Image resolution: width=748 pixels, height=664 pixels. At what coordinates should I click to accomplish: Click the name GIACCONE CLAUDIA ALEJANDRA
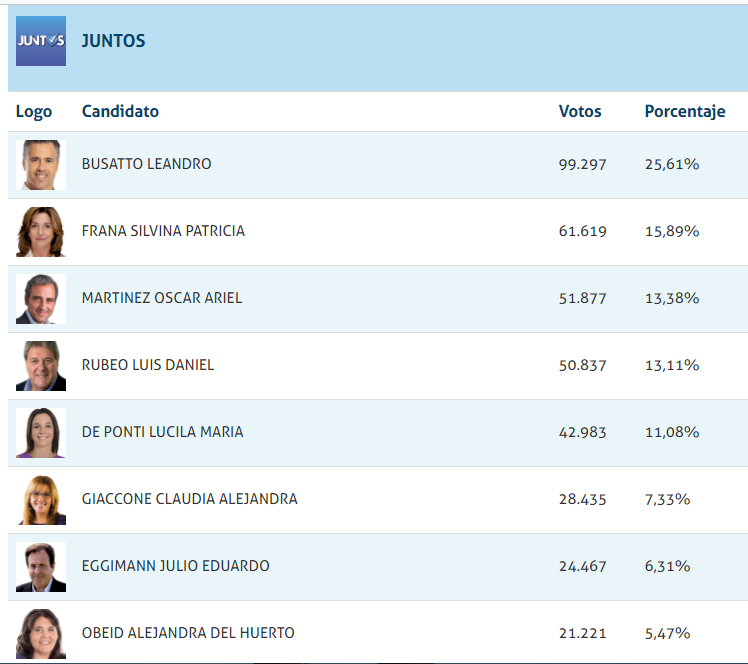189,499
